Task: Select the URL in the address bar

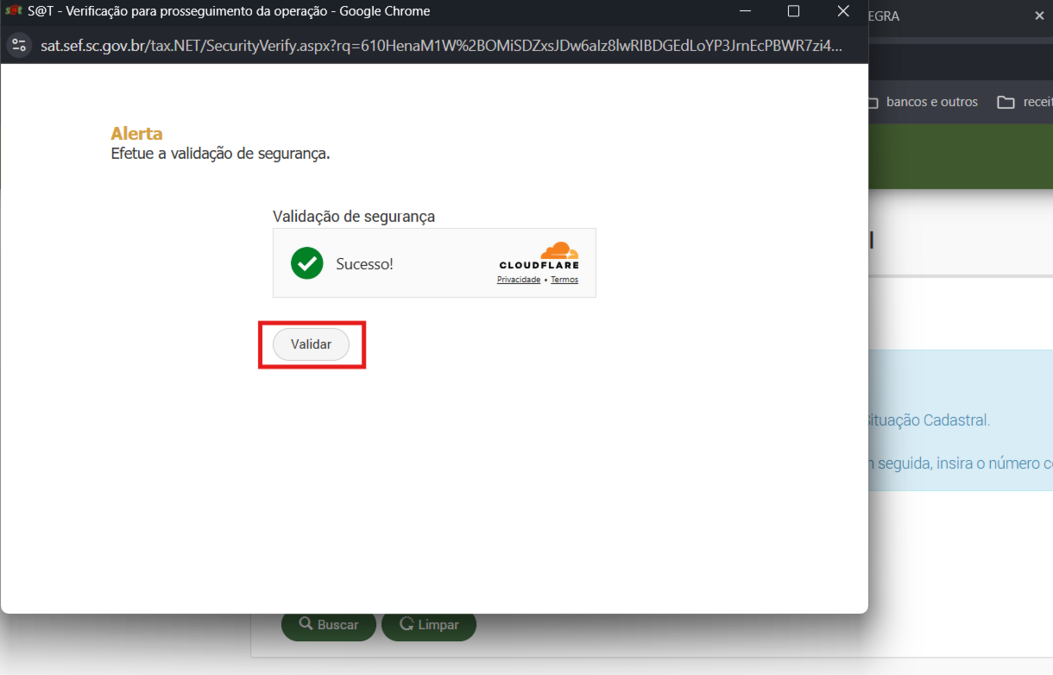Action: (440, 46)
